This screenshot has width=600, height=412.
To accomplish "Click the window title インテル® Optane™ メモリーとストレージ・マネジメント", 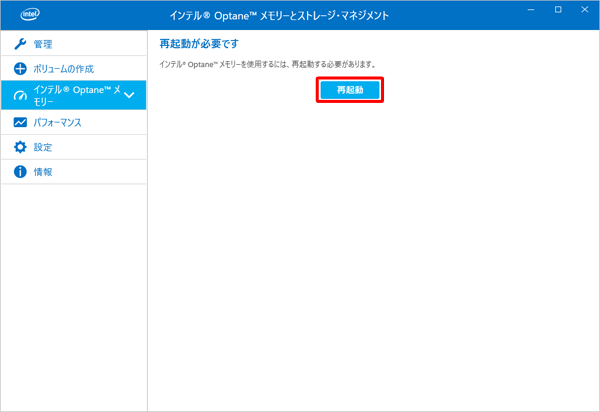I will pyautogui.click(x=279, y=16).
